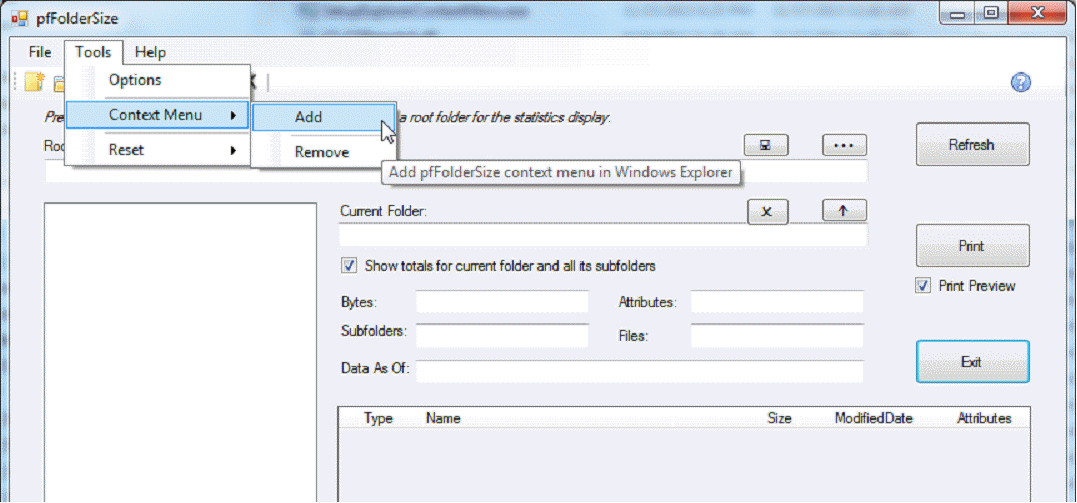The width and height of the screenshot is (1077, 503).
Task: Click the Print button
Action: tap(972, 245)
